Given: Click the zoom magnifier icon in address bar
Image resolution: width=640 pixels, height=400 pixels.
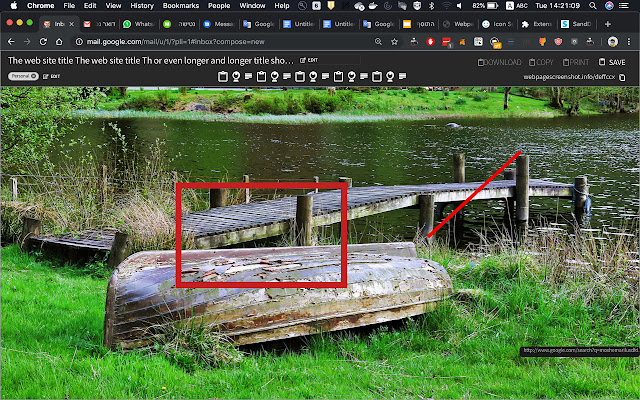Looking at the screenshot, I should [x=380, y=42].
